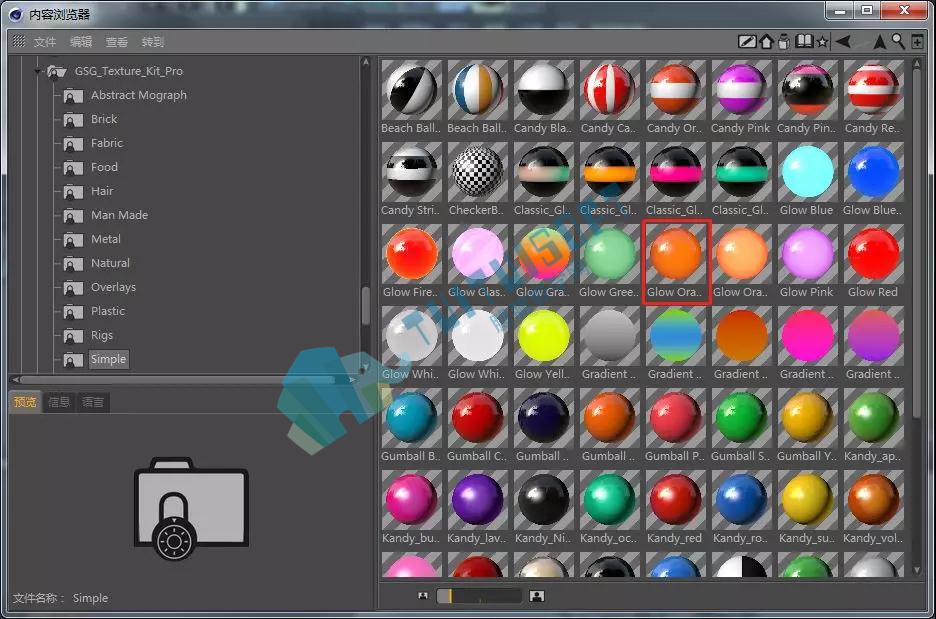The height and width of the screenshot is (619, 936).
Task: Open the 转到 menu
Action: [x=153, y=42]
